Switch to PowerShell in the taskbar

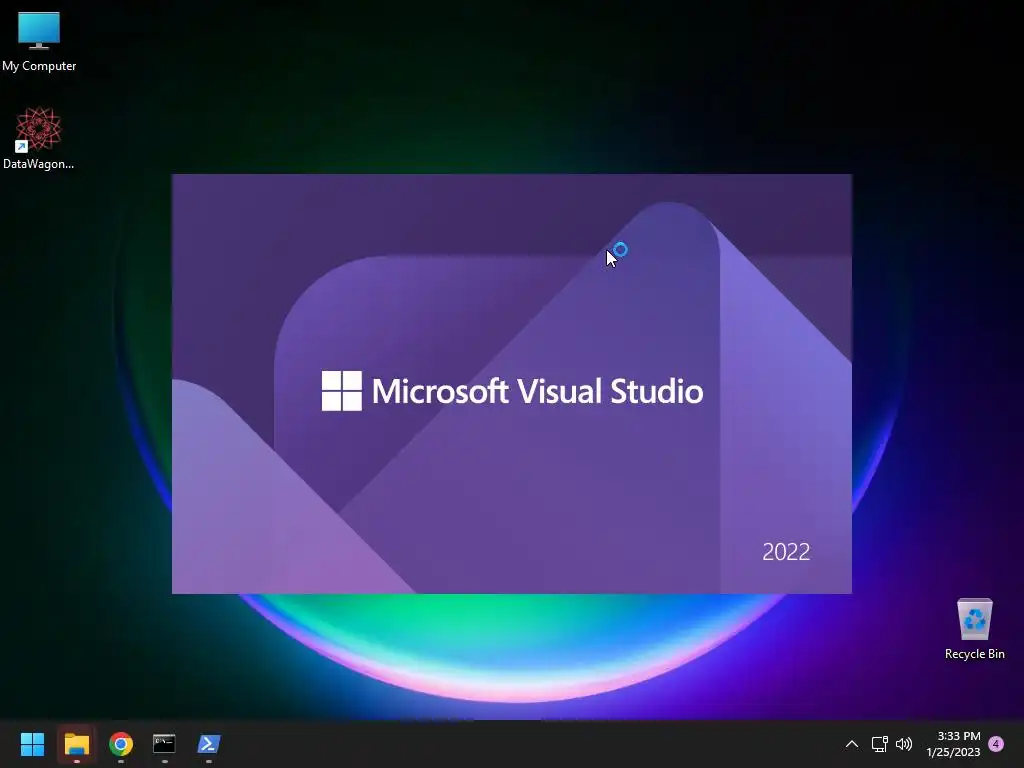208,744
